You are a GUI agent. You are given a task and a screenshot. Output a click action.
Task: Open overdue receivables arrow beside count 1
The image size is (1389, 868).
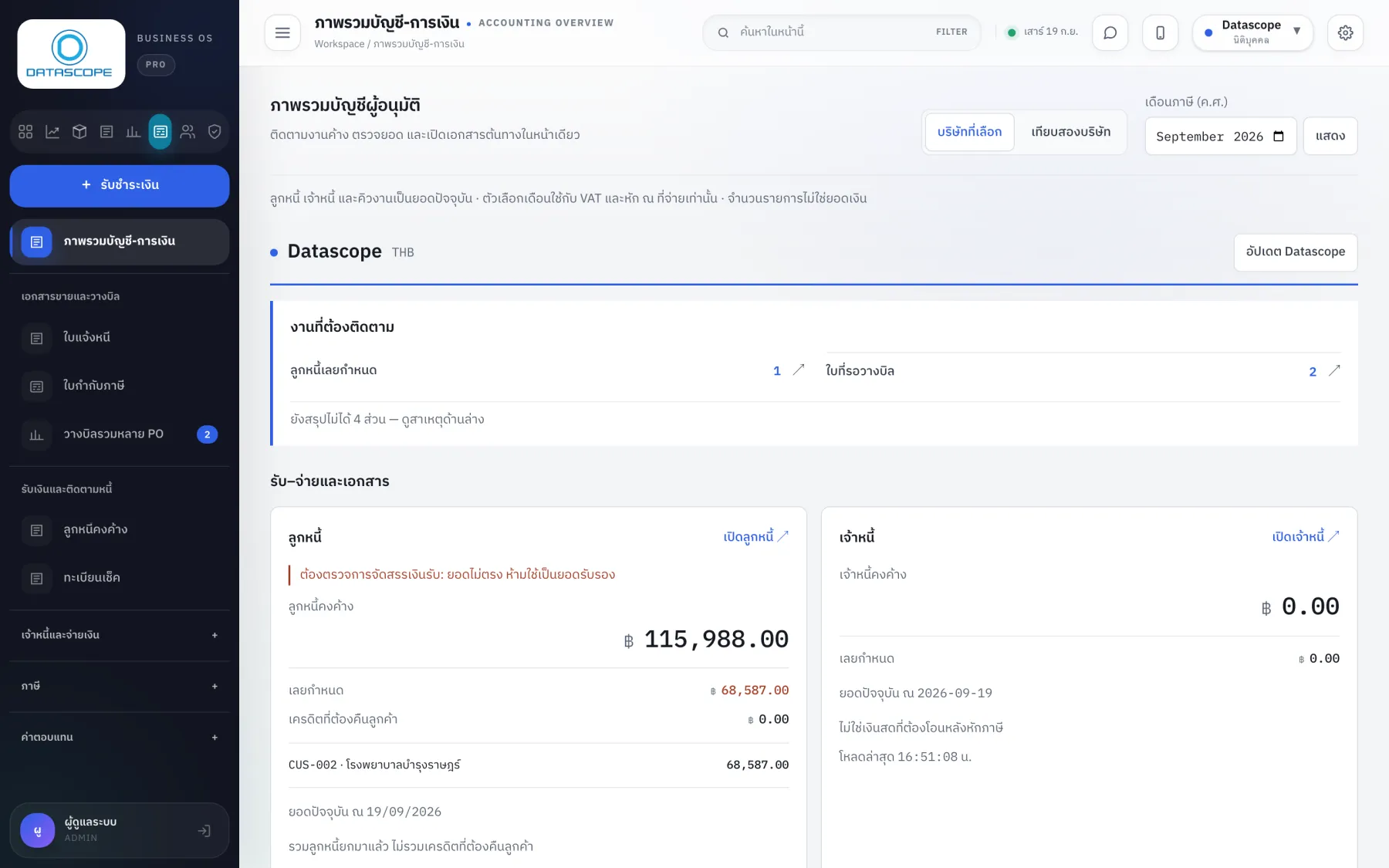click(799, 370)
